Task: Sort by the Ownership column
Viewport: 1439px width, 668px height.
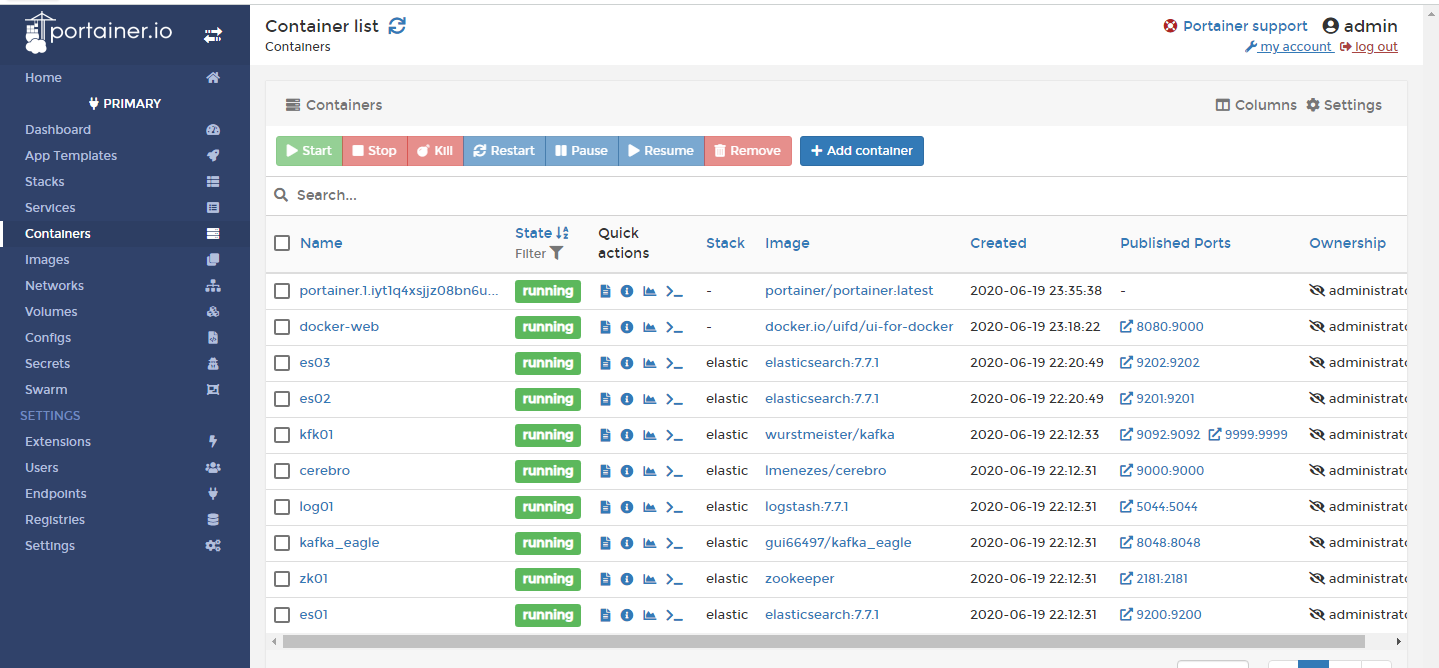Action: click(1347, 243)
